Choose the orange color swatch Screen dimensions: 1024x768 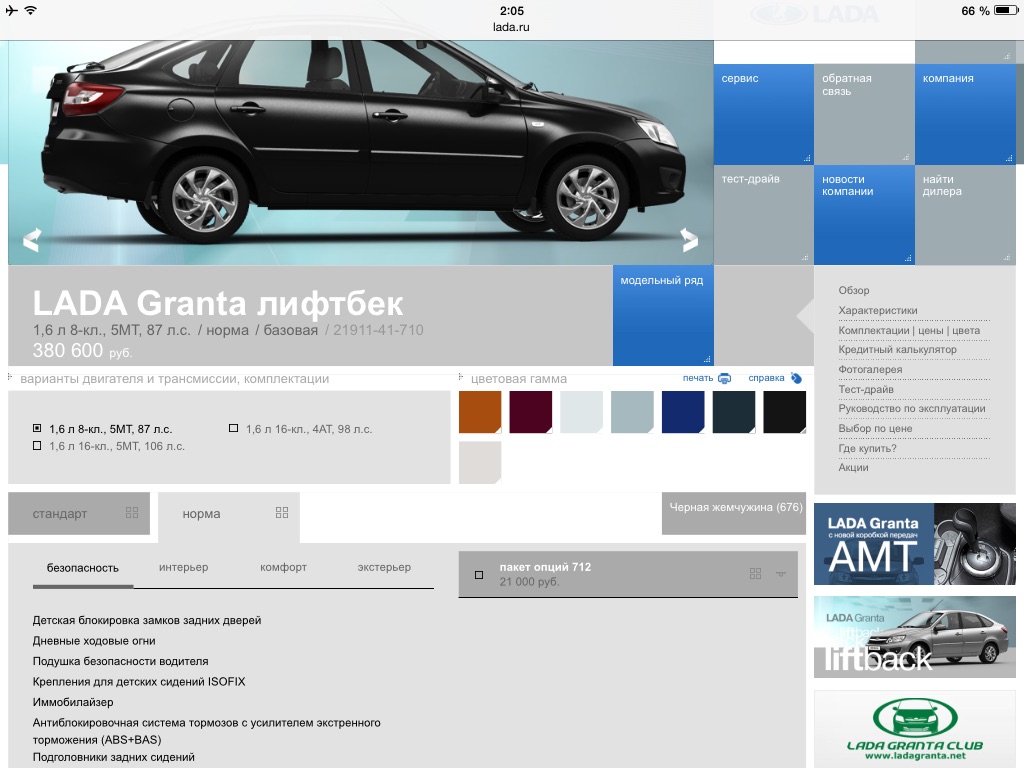point(480,412)
